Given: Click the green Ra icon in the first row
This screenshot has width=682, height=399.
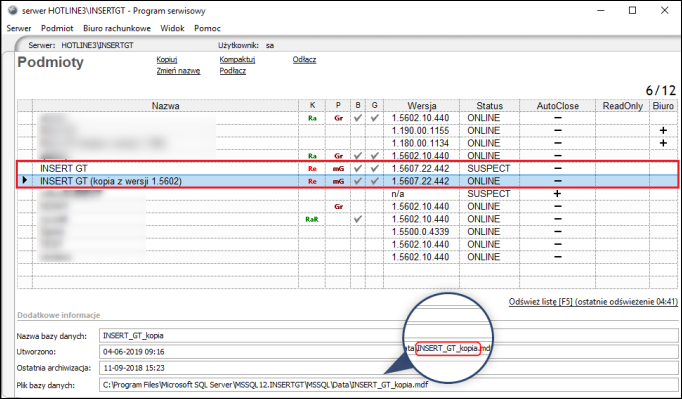Looking at the screenshot, I should pos(312,118).
